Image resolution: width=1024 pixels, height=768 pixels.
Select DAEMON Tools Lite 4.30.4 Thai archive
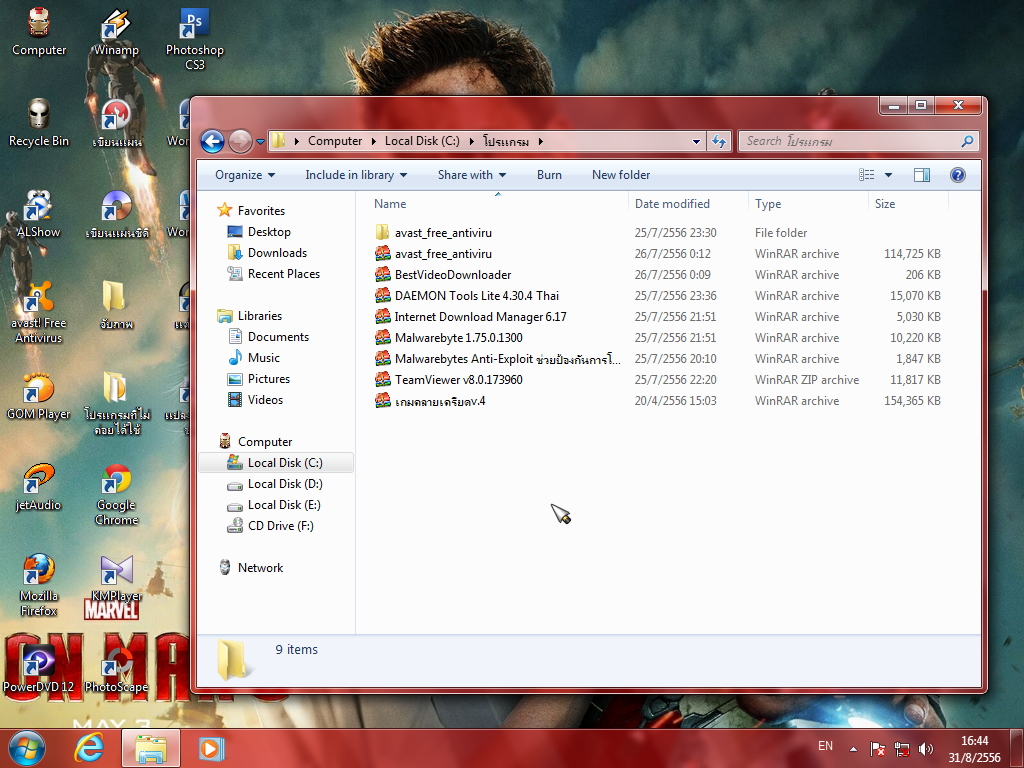(x=477, y=296)
